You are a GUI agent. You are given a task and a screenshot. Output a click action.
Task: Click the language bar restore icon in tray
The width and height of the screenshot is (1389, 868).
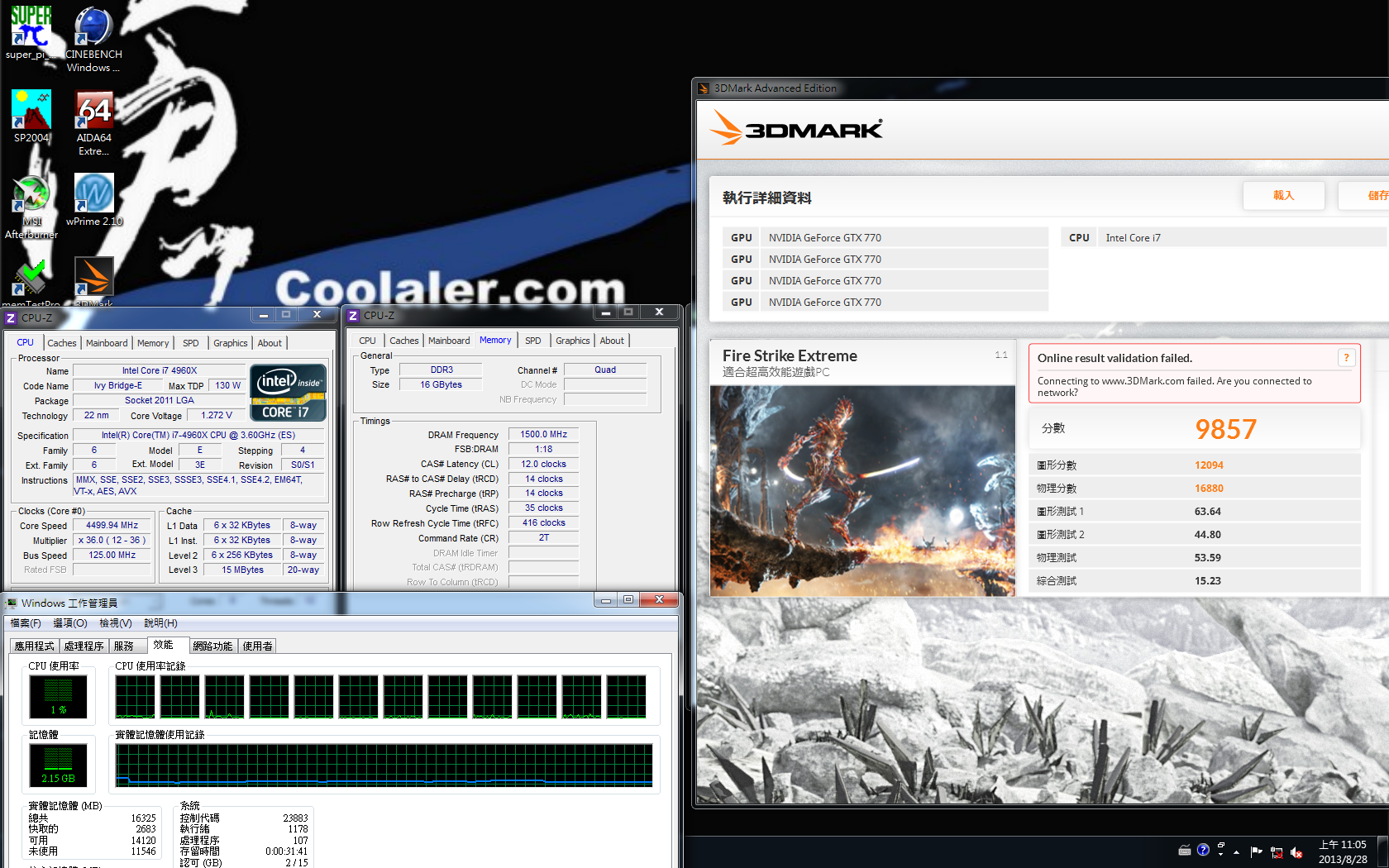click(1221, 845)
